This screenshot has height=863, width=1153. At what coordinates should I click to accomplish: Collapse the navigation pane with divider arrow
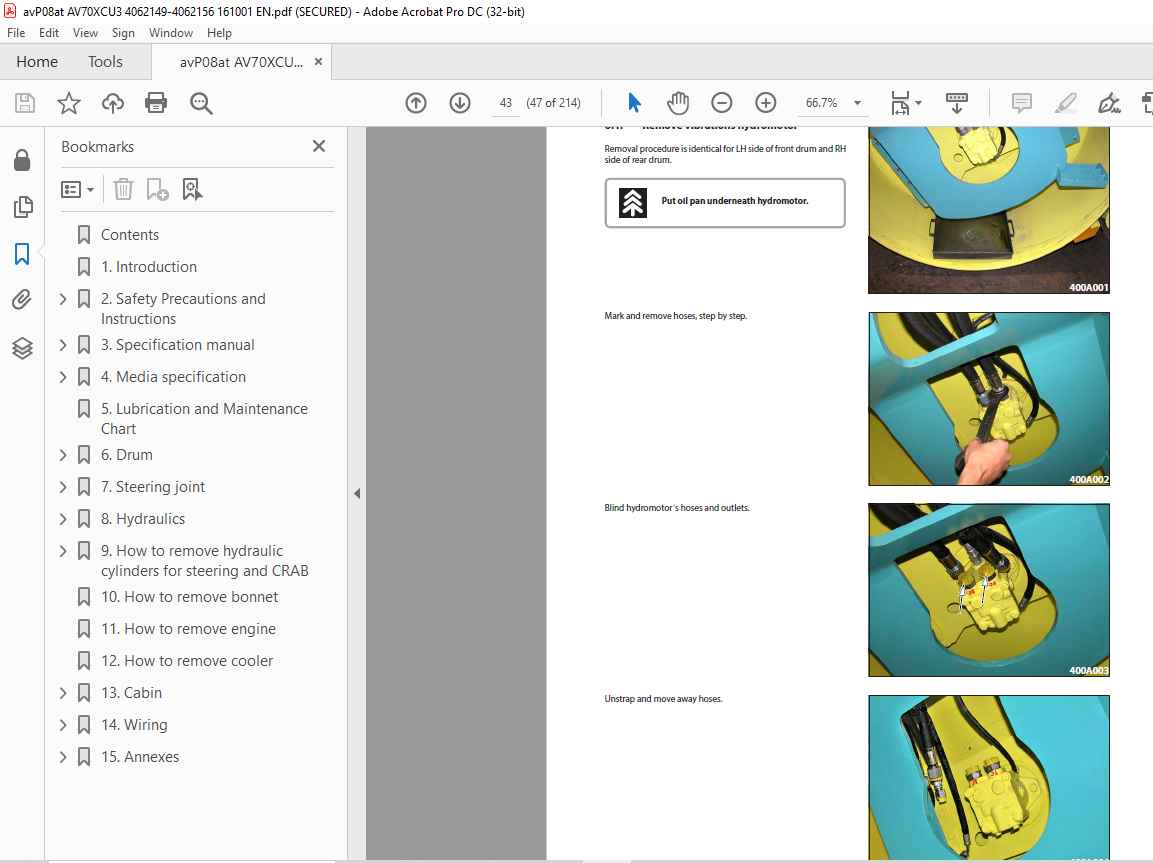coord(357,494)
